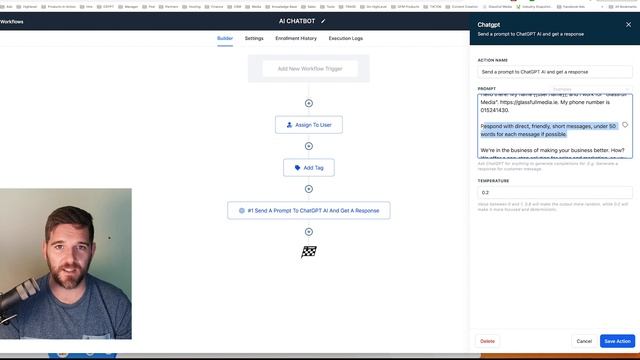Click the Save Action button
Image resolution: width=640 pixels, height=360 pixels.
tap(617, 341)
